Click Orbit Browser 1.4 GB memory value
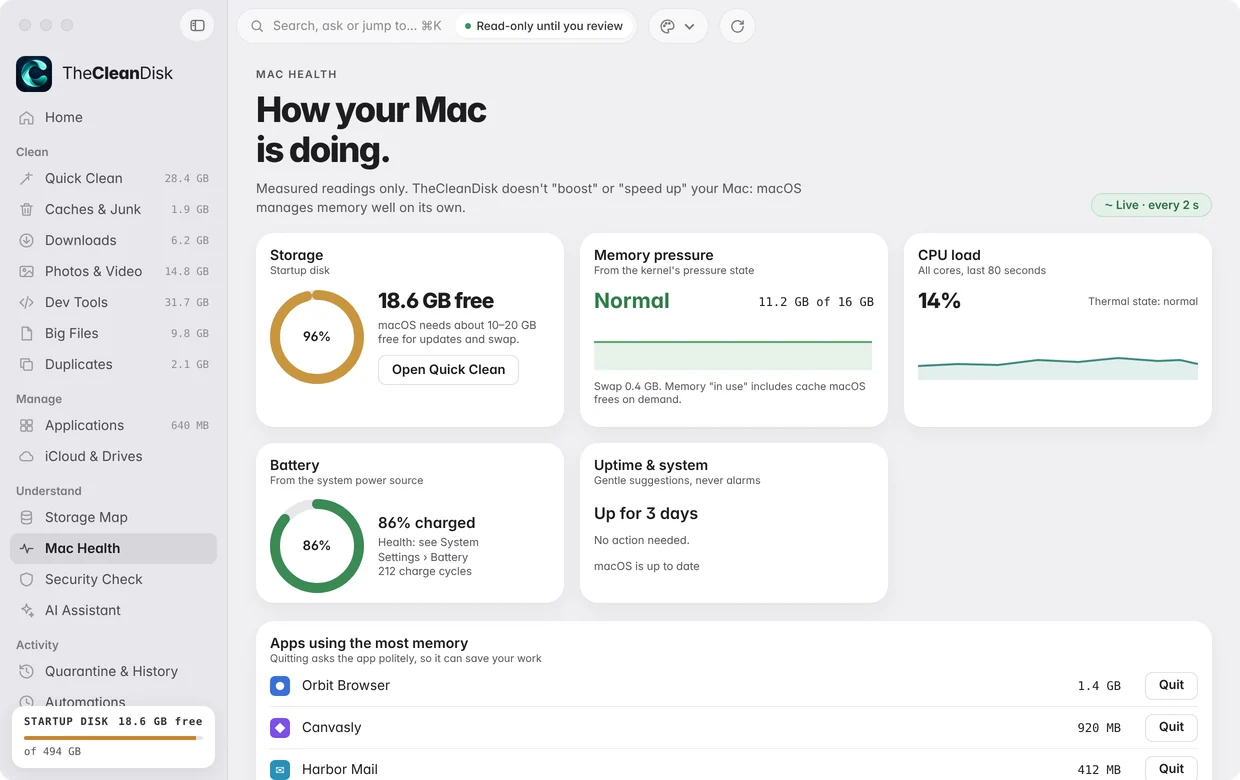 1099,686
